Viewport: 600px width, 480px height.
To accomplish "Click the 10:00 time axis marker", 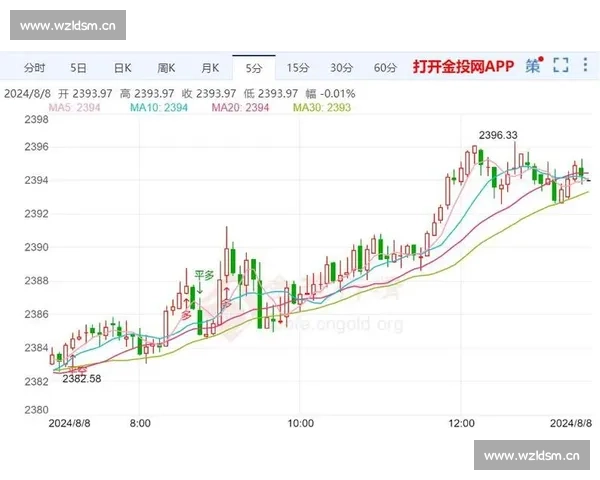I will 299,424.
